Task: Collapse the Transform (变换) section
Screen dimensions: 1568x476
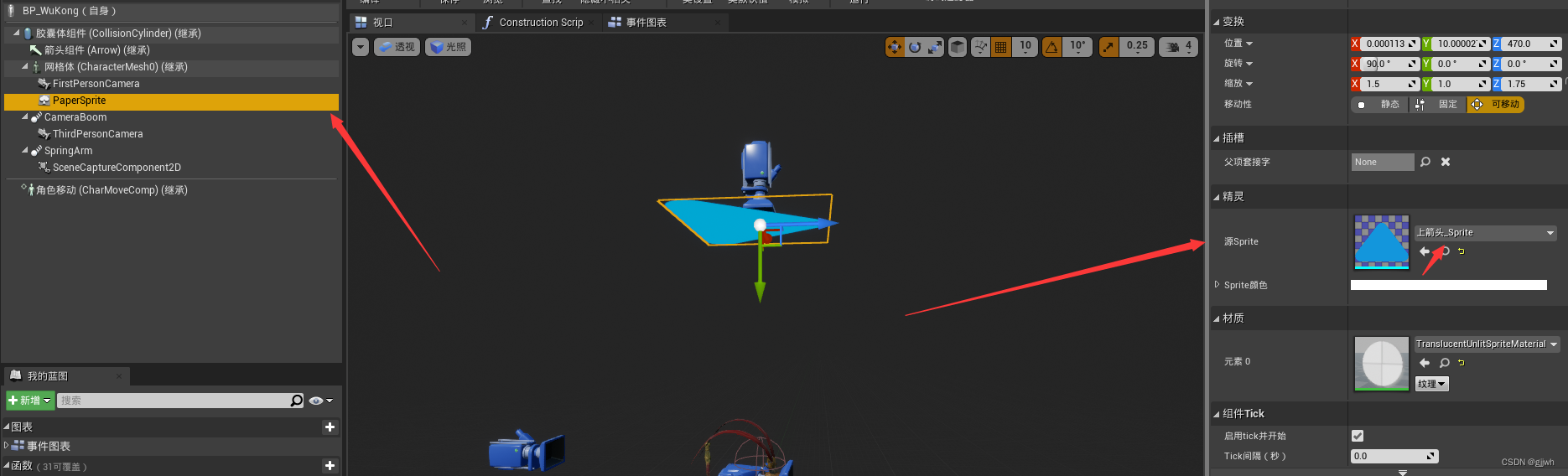Action: tap(1217, 22)
